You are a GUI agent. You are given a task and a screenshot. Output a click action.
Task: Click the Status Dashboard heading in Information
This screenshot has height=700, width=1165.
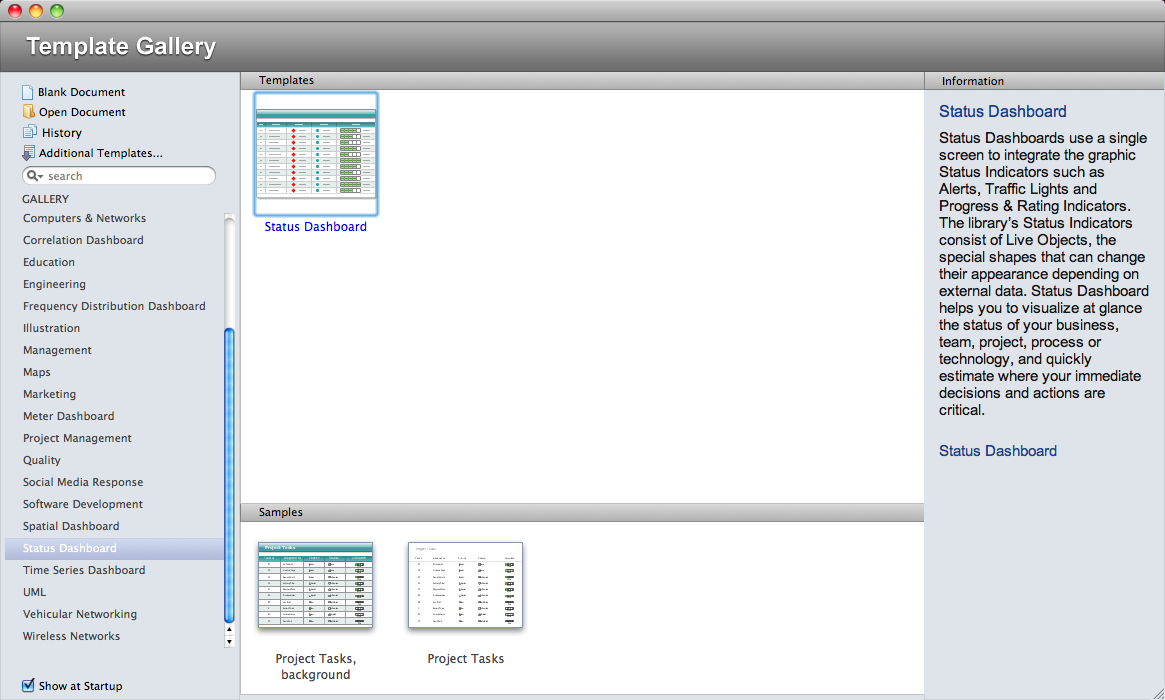pos(1002,111)
